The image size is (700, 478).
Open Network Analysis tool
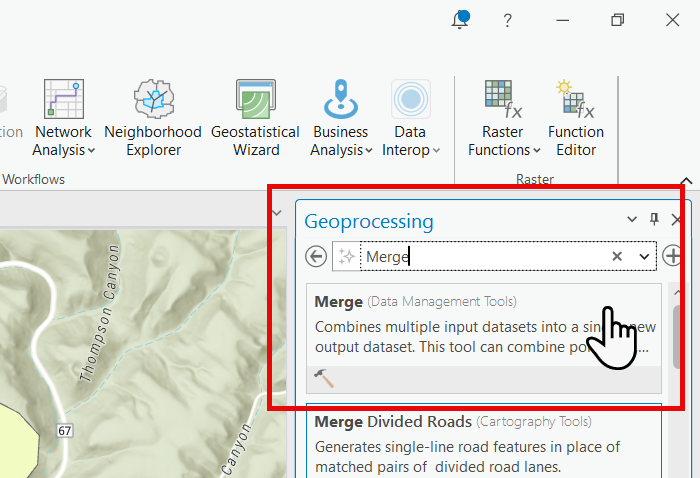click(63, 118)
